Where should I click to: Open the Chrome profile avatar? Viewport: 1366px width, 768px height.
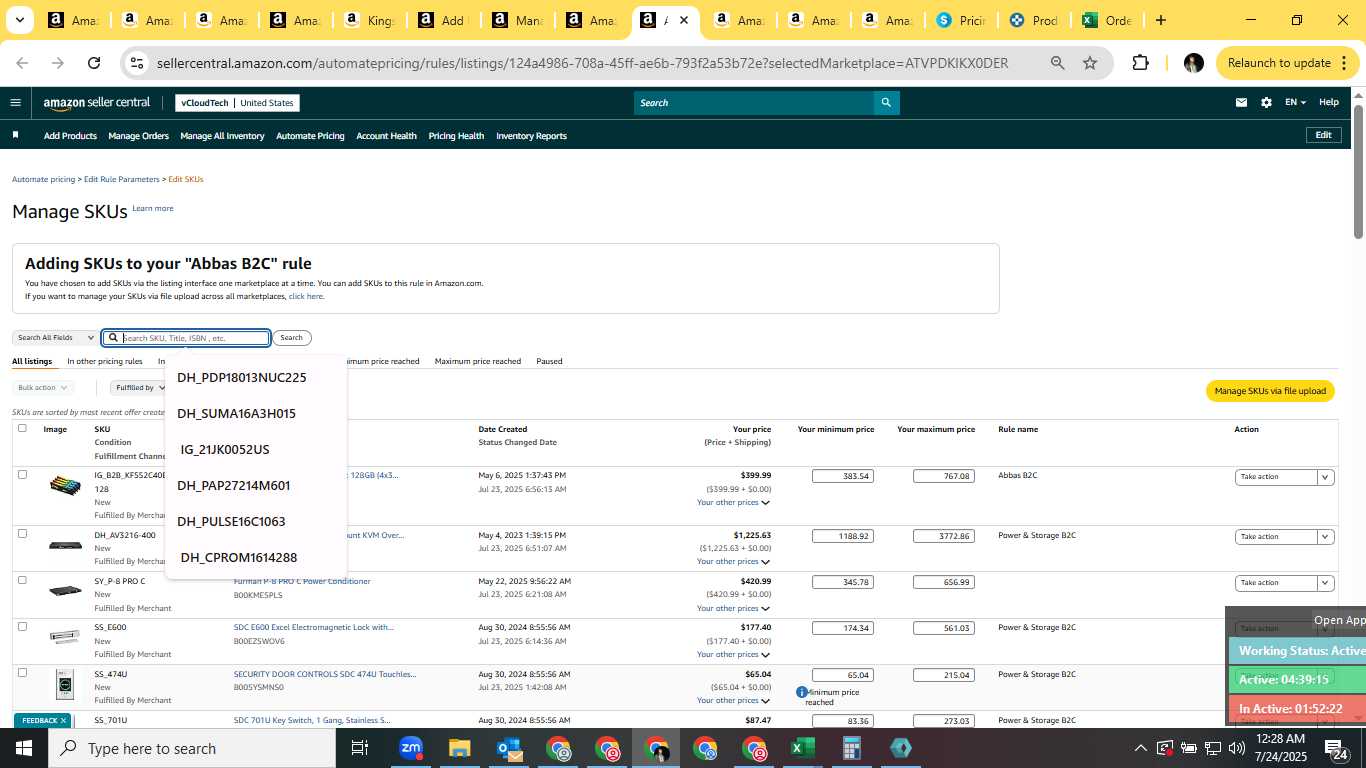click(1193, 63)
